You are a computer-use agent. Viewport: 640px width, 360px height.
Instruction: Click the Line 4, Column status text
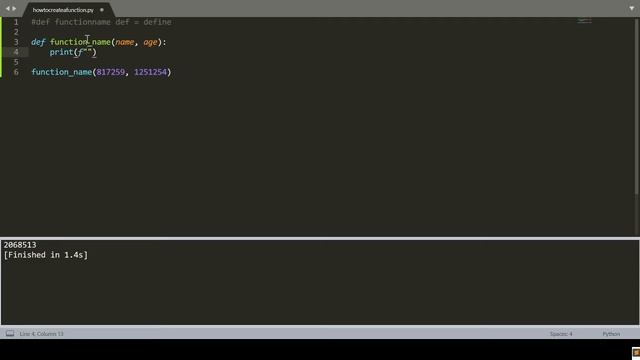pos(42,334)
